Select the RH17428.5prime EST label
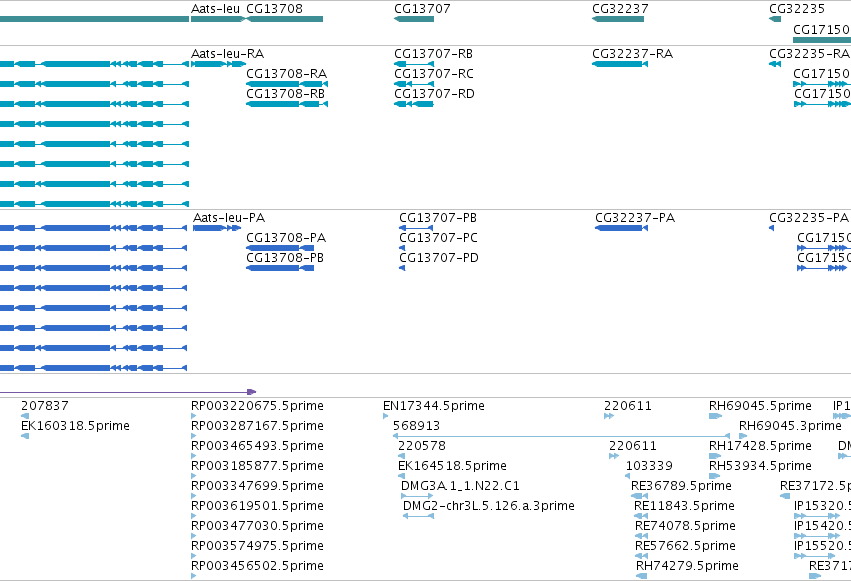 point(760,446)
